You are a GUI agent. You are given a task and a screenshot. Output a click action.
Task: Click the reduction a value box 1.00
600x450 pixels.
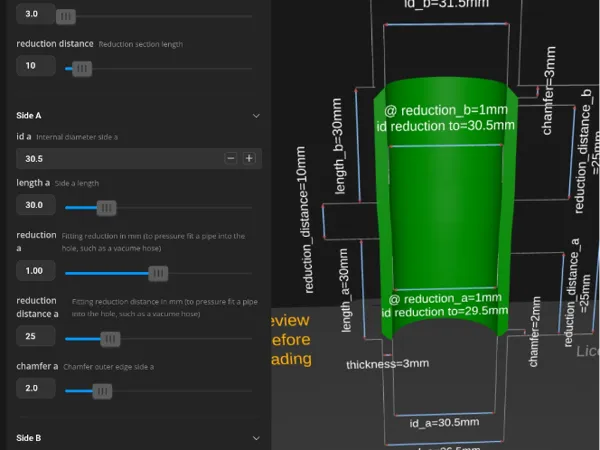click(x=36, y=271)
